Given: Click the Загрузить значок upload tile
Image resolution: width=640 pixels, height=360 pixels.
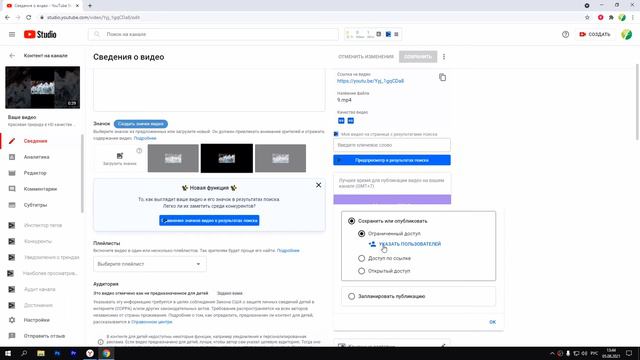Looking at the screenshot, I should (x=120, y=158).
